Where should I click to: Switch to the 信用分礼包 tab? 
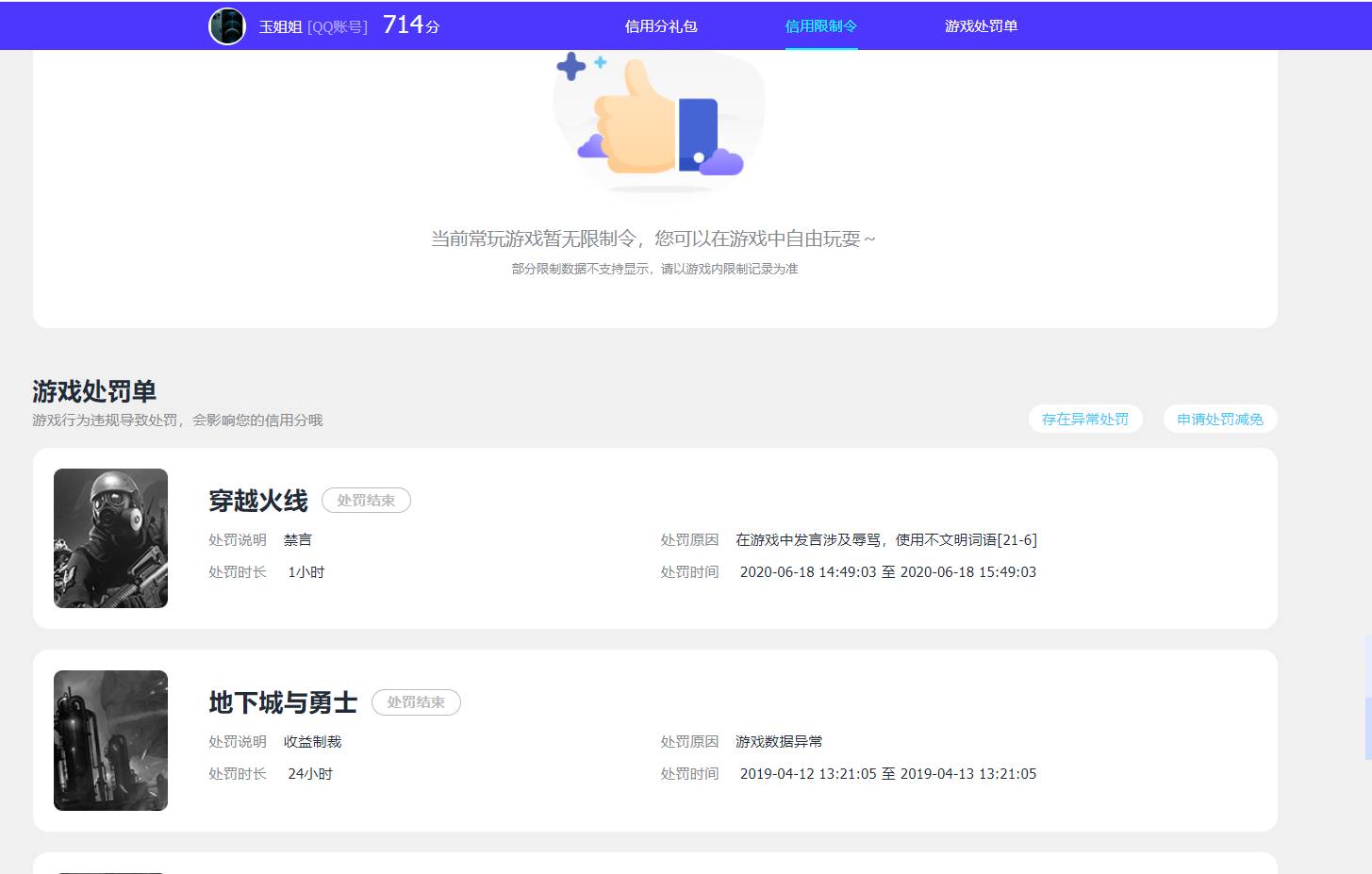[x=657, y=25]
